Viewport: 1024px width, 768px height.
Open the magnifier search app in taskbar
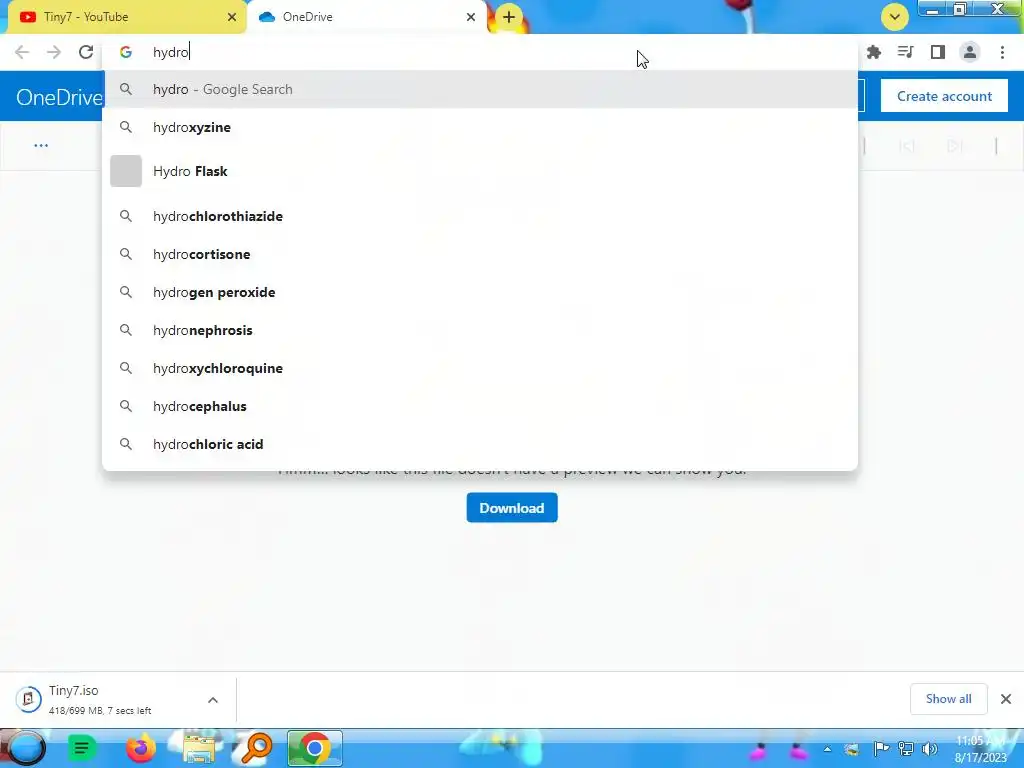tap(257, 748)
